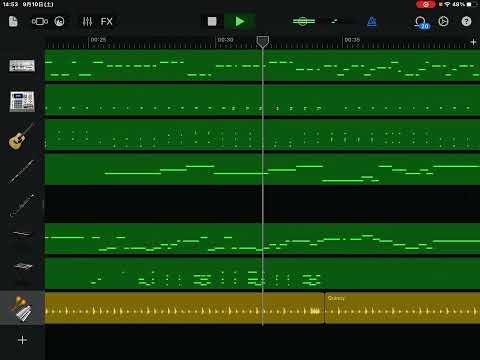Open the My Songs document browser
480x360 pixels.
point(13,22)
